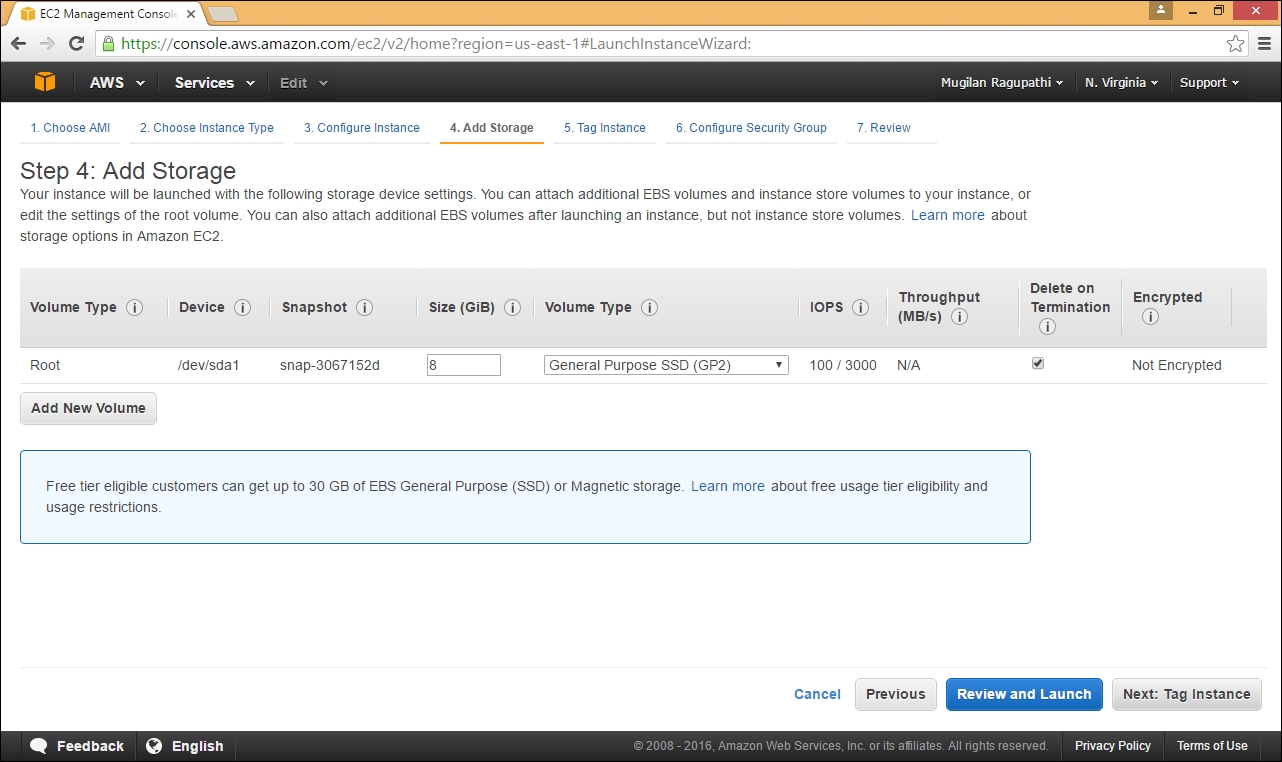Viewport: 1282px width, 762px height.
Task: Click the Not Encrypted cell
Action: point(1177,365)
